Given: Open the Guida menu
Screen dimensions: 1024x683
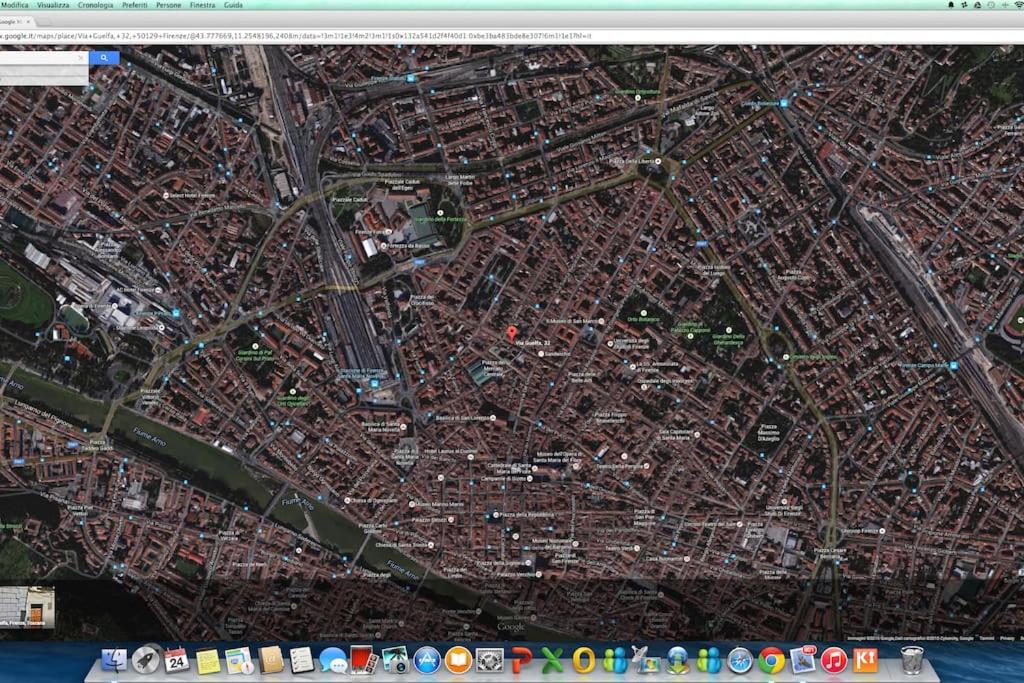Looking at the screenshot, I should point(233,5).
